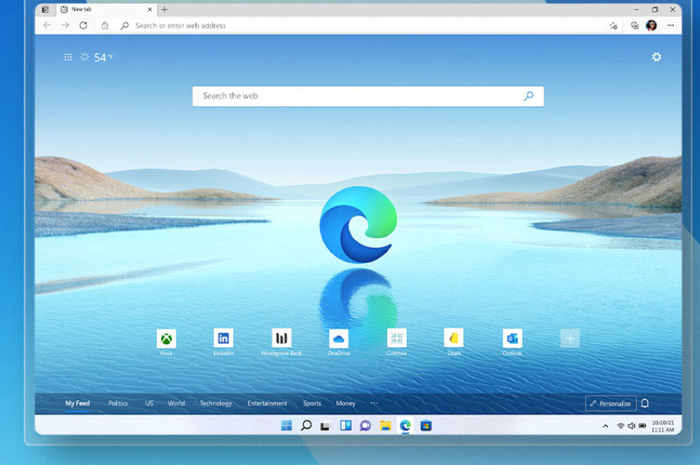Image resolution: width=700 pixels, height=465 pixels.
Task: Select the Entertainment feed tab
Action: pos(267,403)
